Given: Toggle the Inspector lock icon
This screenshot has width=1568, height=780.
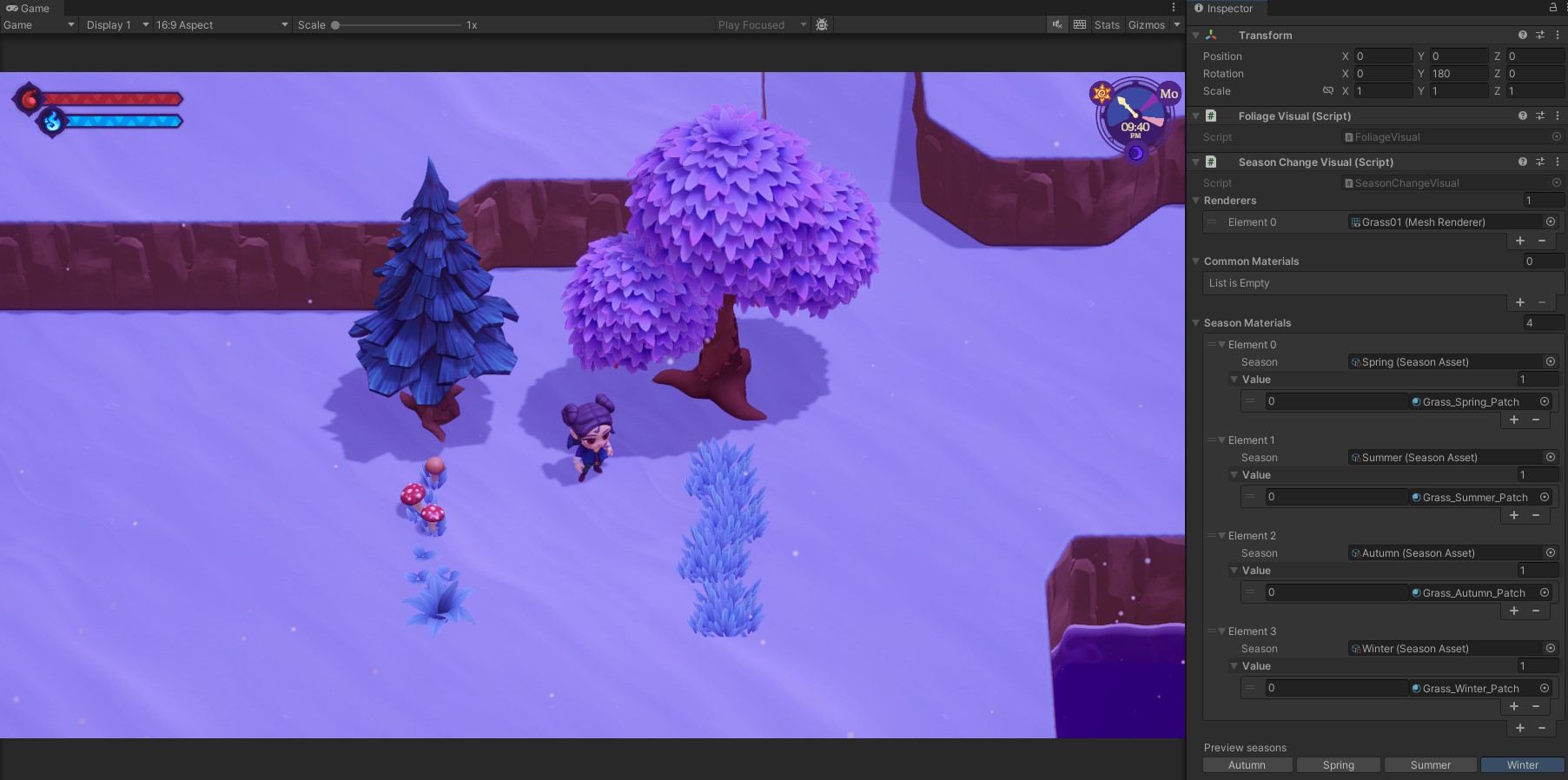Looking at the screenshot, I should coord(1553,8).
